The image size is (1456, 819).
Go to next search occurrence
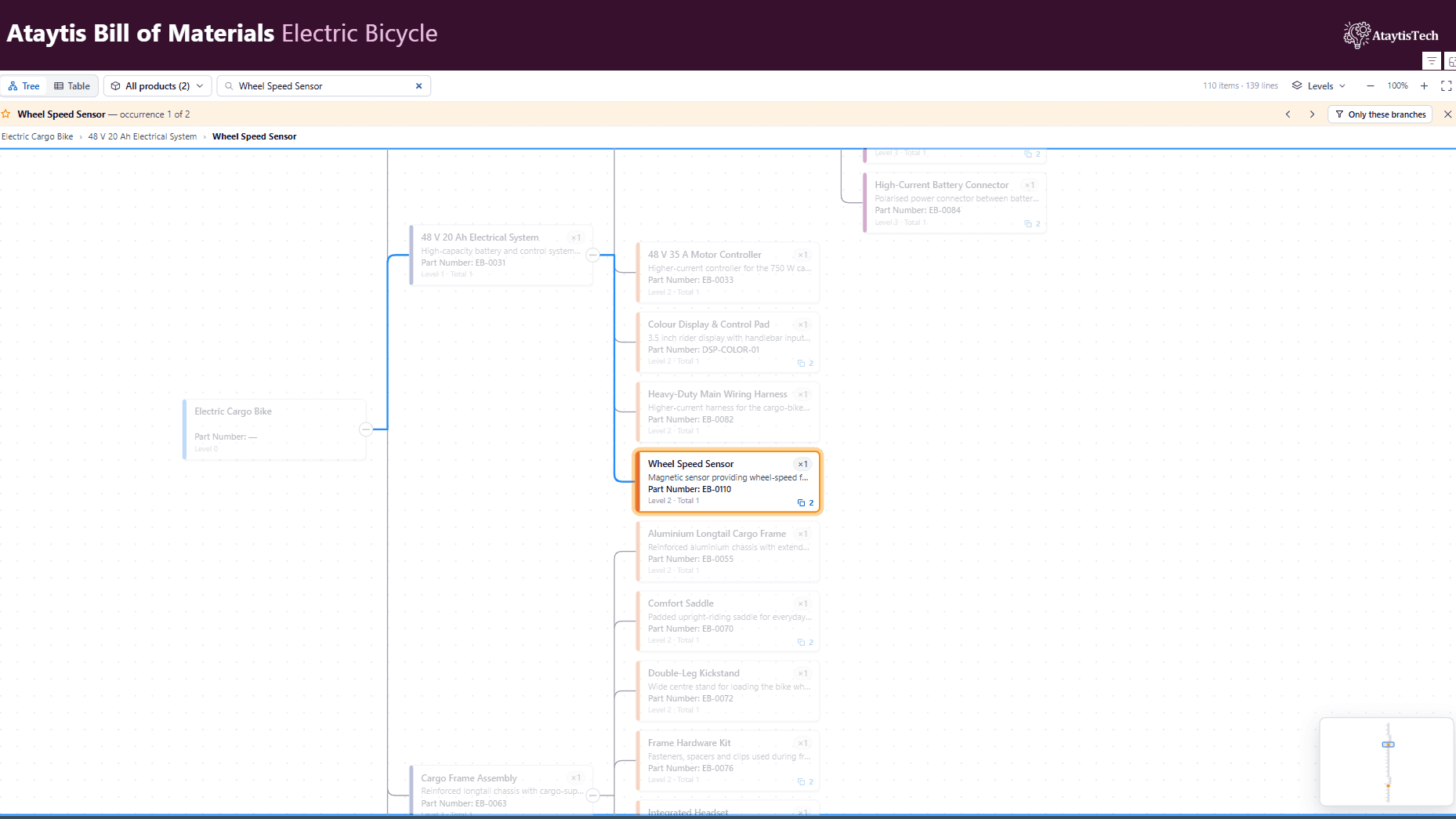1312,114
